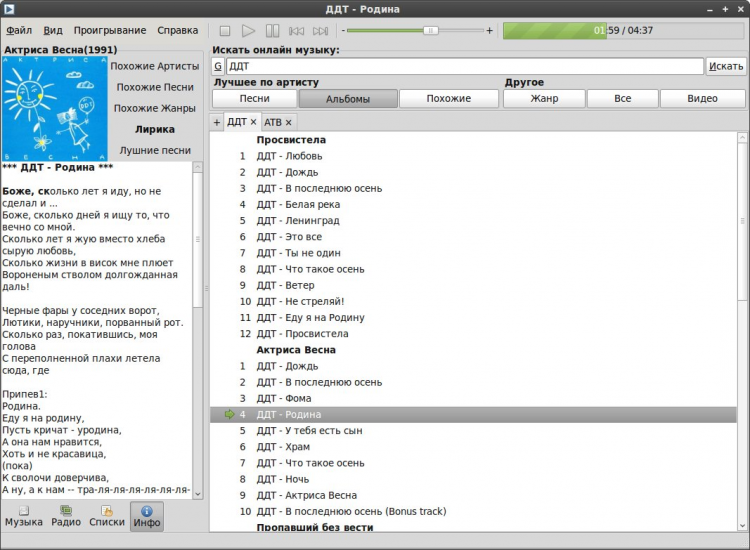Select the Песни filter button
750x550 pixels.
click(254, 99)
